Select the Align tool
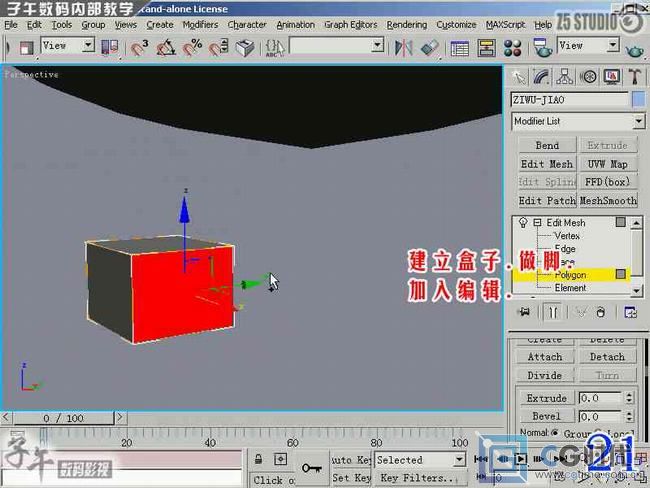The width and height of the screenshot is (650, 488). pos(429,48)
